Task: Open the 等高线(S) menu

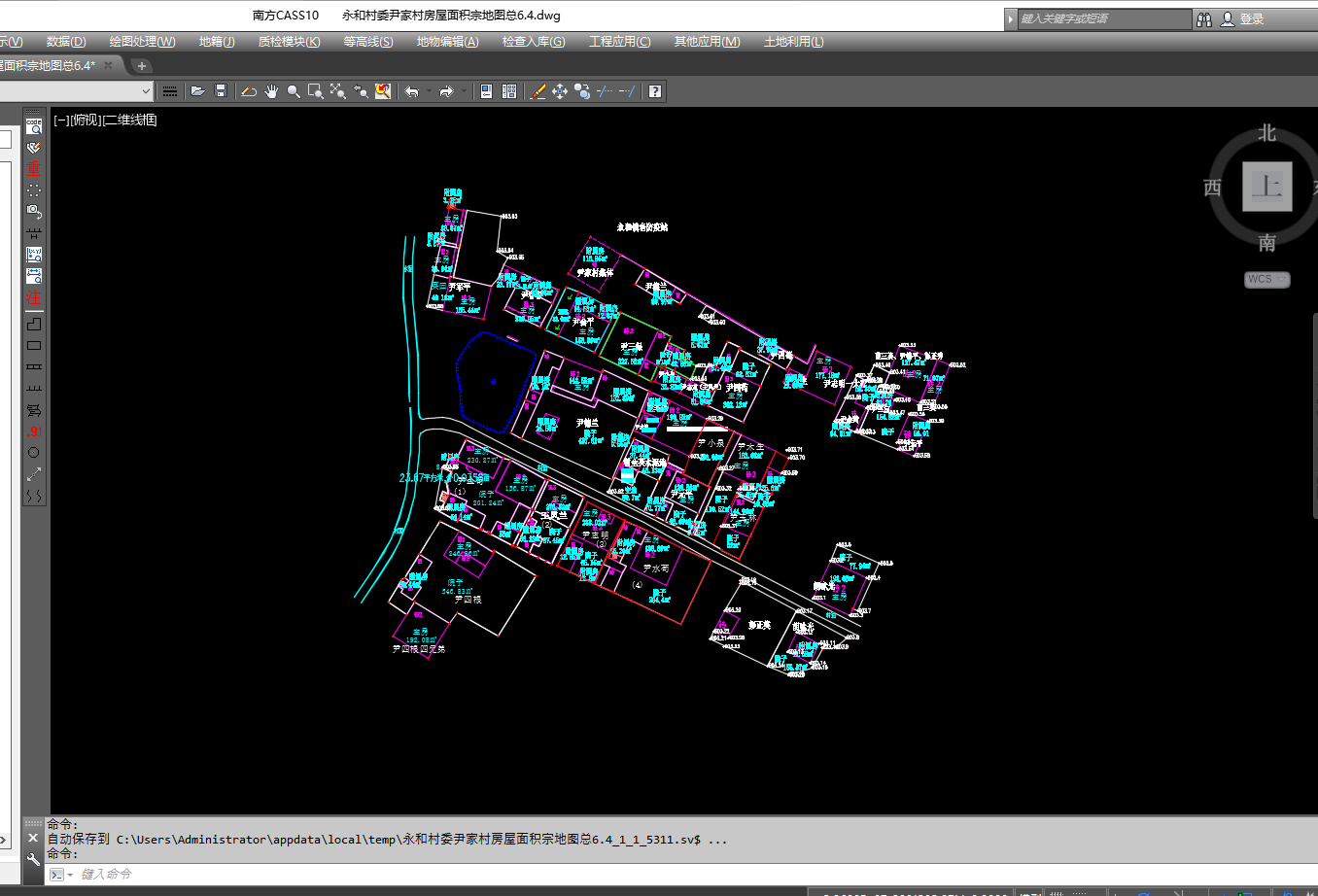Action: 367,42
